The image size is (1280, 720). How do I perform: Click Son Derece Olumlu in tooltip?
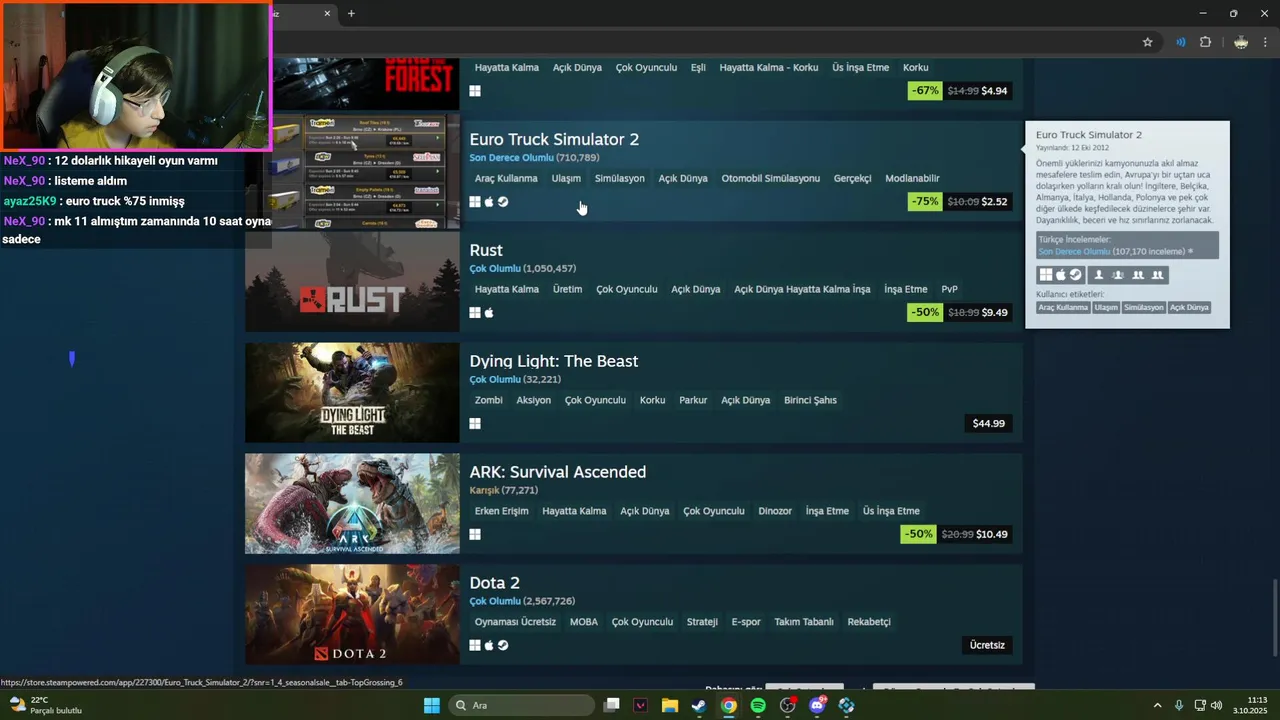(x=1074, y=252)
